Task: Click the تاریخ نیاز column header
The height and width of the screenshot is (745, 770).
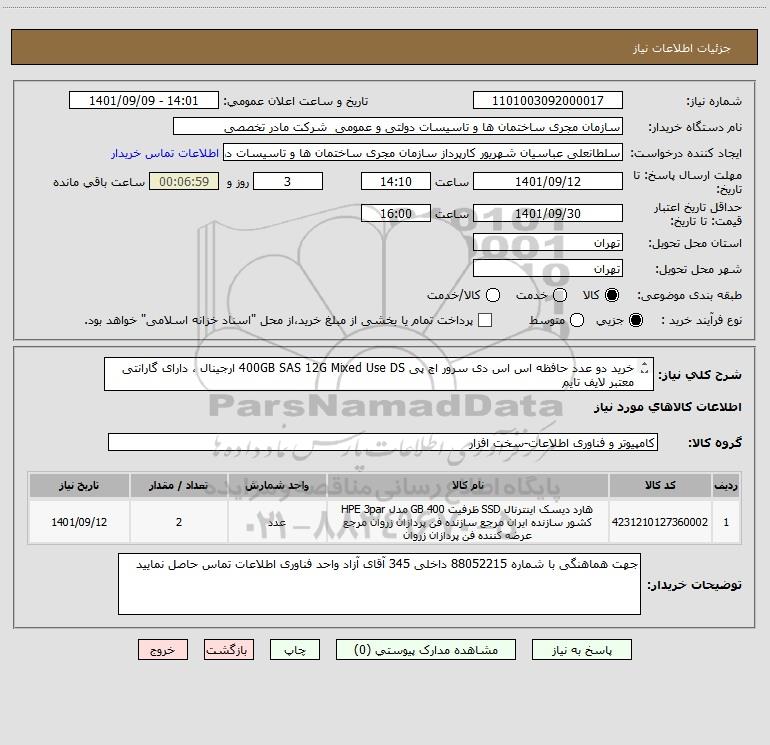Action: coord(79,485)
